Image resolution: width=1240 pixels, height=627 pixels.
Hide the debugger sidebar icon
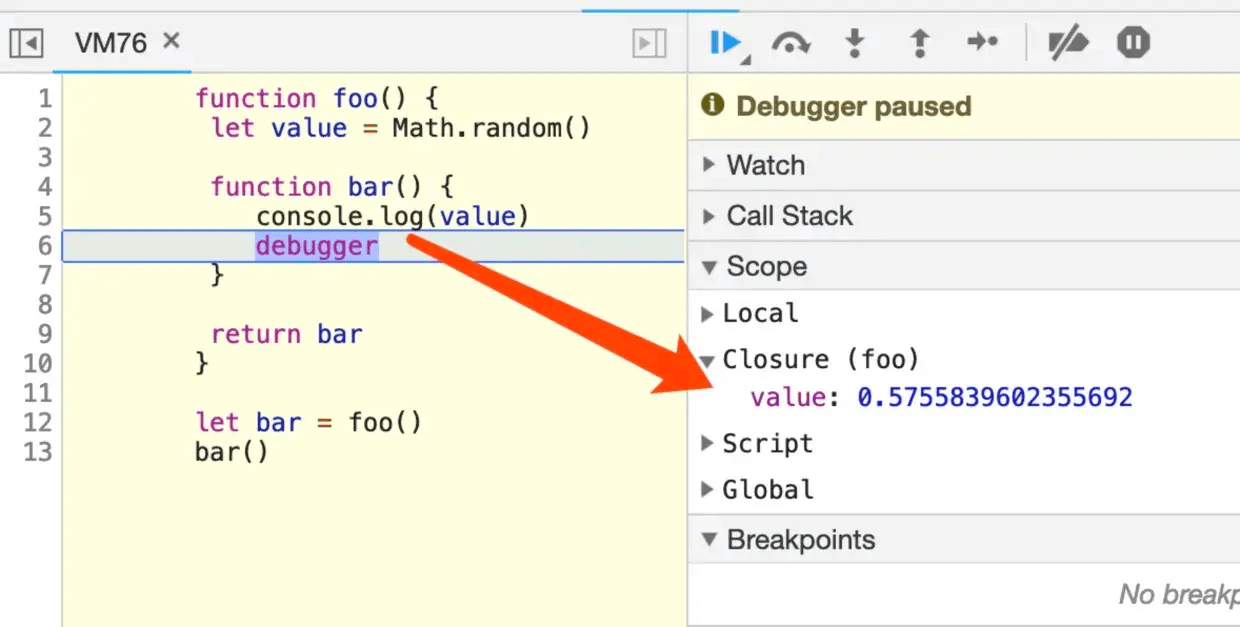pos(649,43)
